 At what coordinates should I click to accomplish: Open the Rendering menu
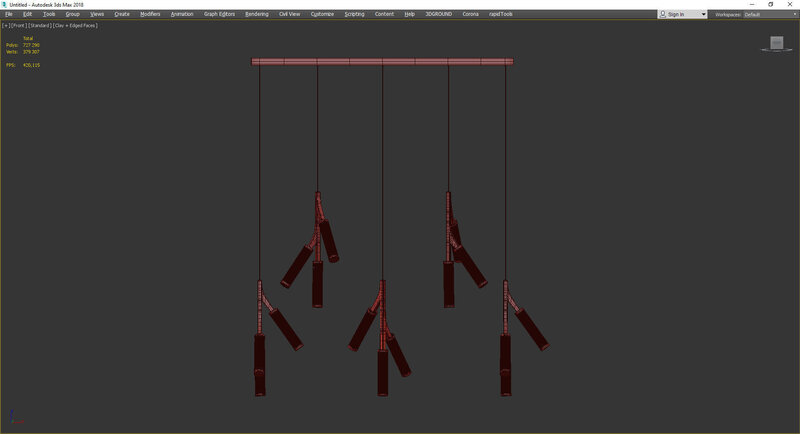click(x=257, y=14)
